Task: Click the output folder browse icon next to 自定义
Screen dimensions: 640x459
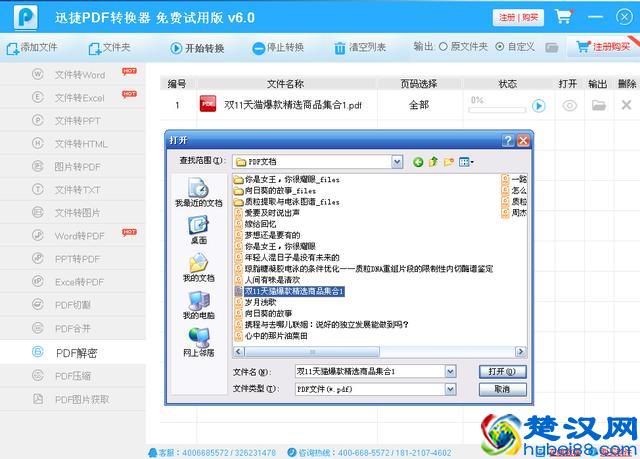Action: click(x=551, y=48)
